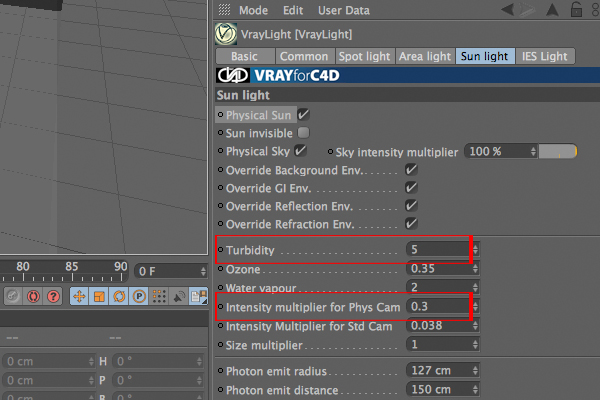Image resolution: width=600 pixels, height=400 pixels.
Task: Click the back arrow in Attributes header
Action: pos(507,10)
